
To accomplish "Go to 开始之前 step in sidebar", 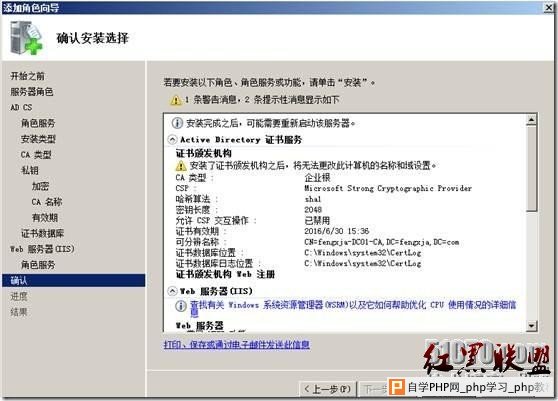I will pos(27,76).
